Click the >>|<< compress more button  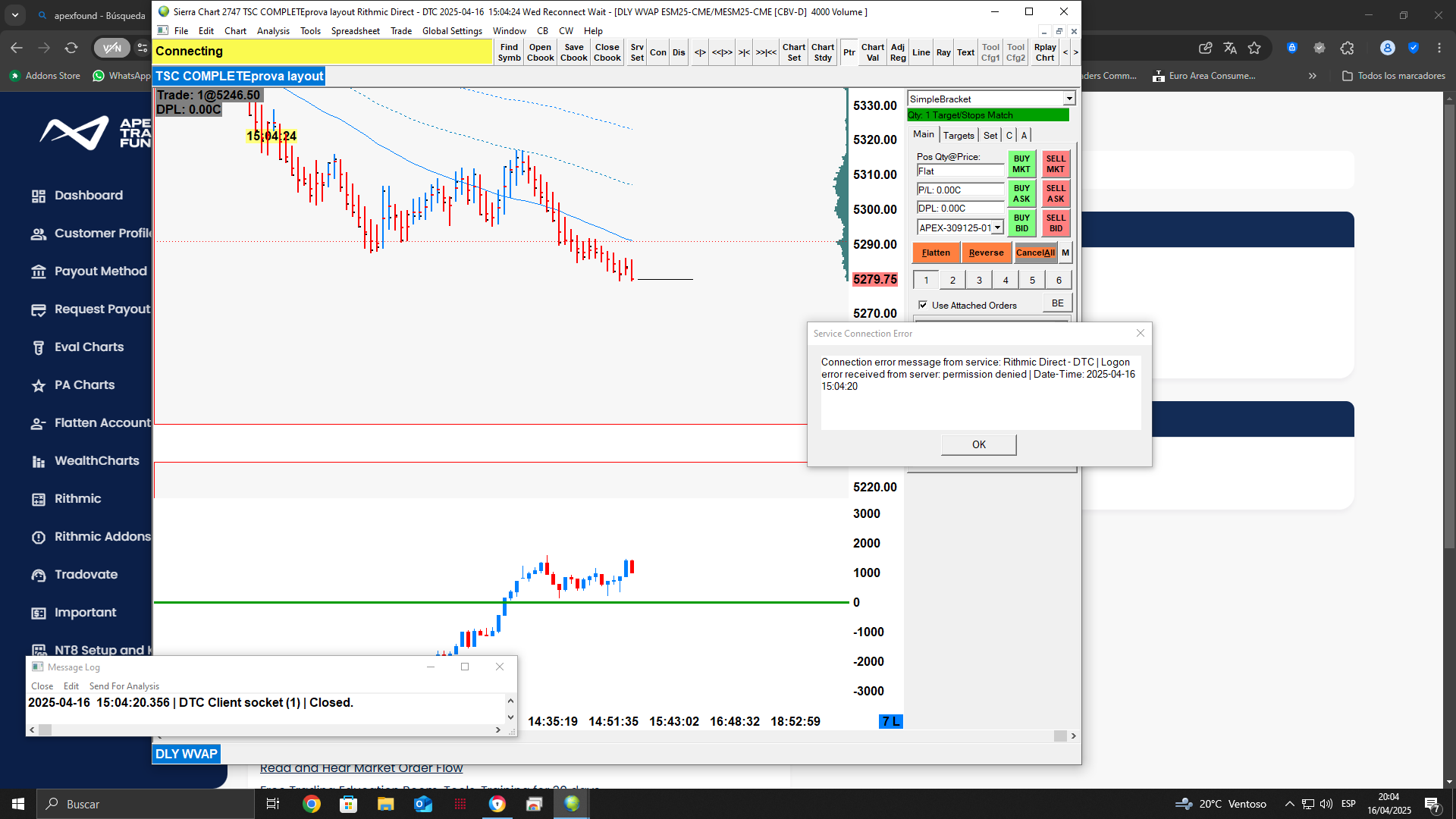click(x=766, y=52)
